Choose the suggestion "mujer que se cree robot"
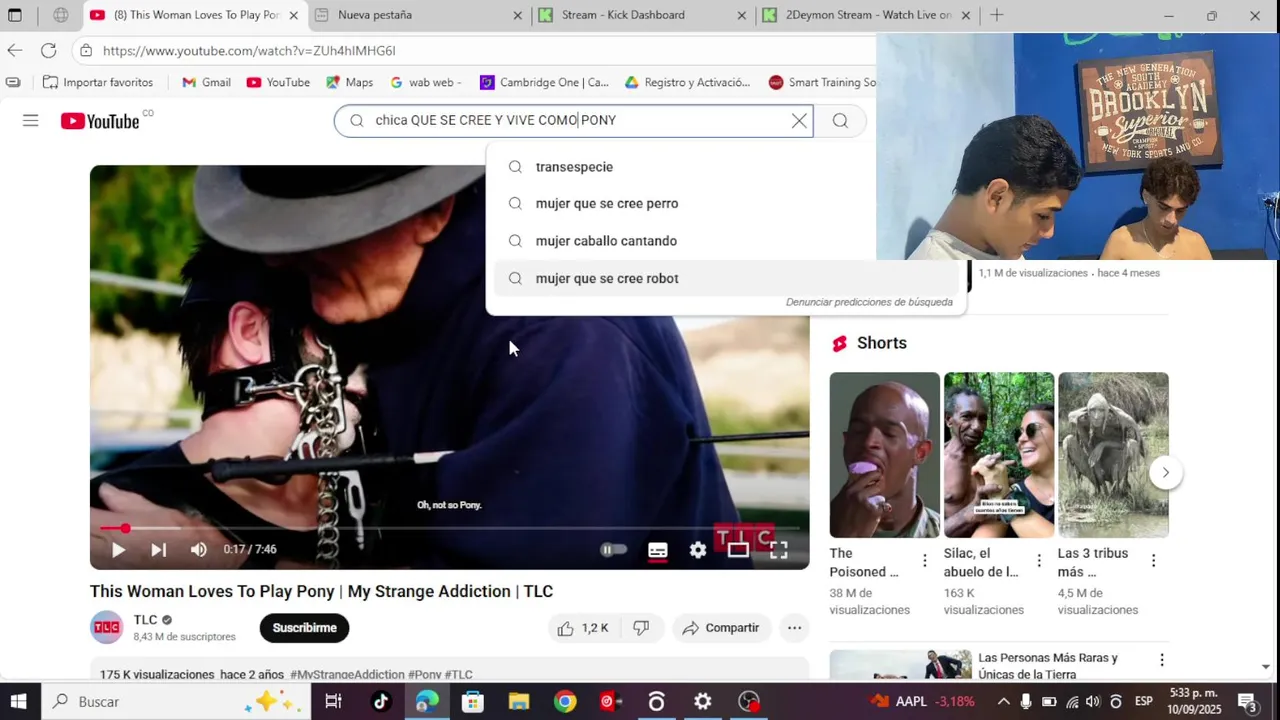The height and width of the screenshot is (720, 1280). click(x=726, y=279)
